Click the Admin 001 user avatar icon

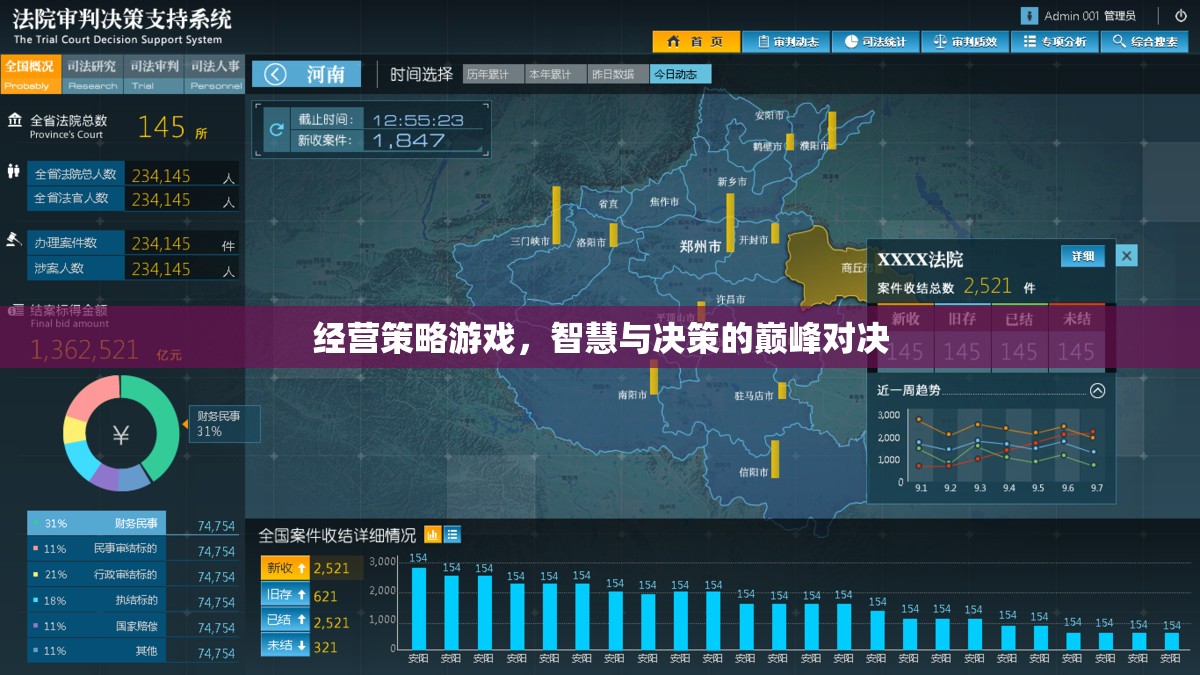point(1029,15)
